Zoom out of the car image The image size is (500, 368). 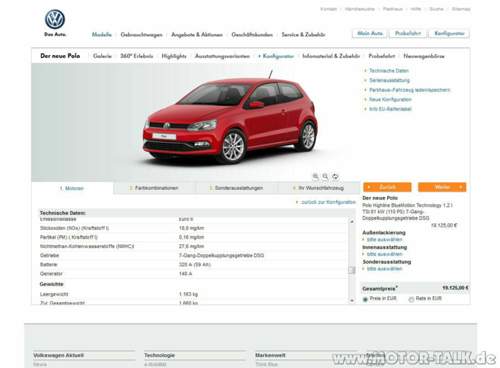[x=325, y=176]
